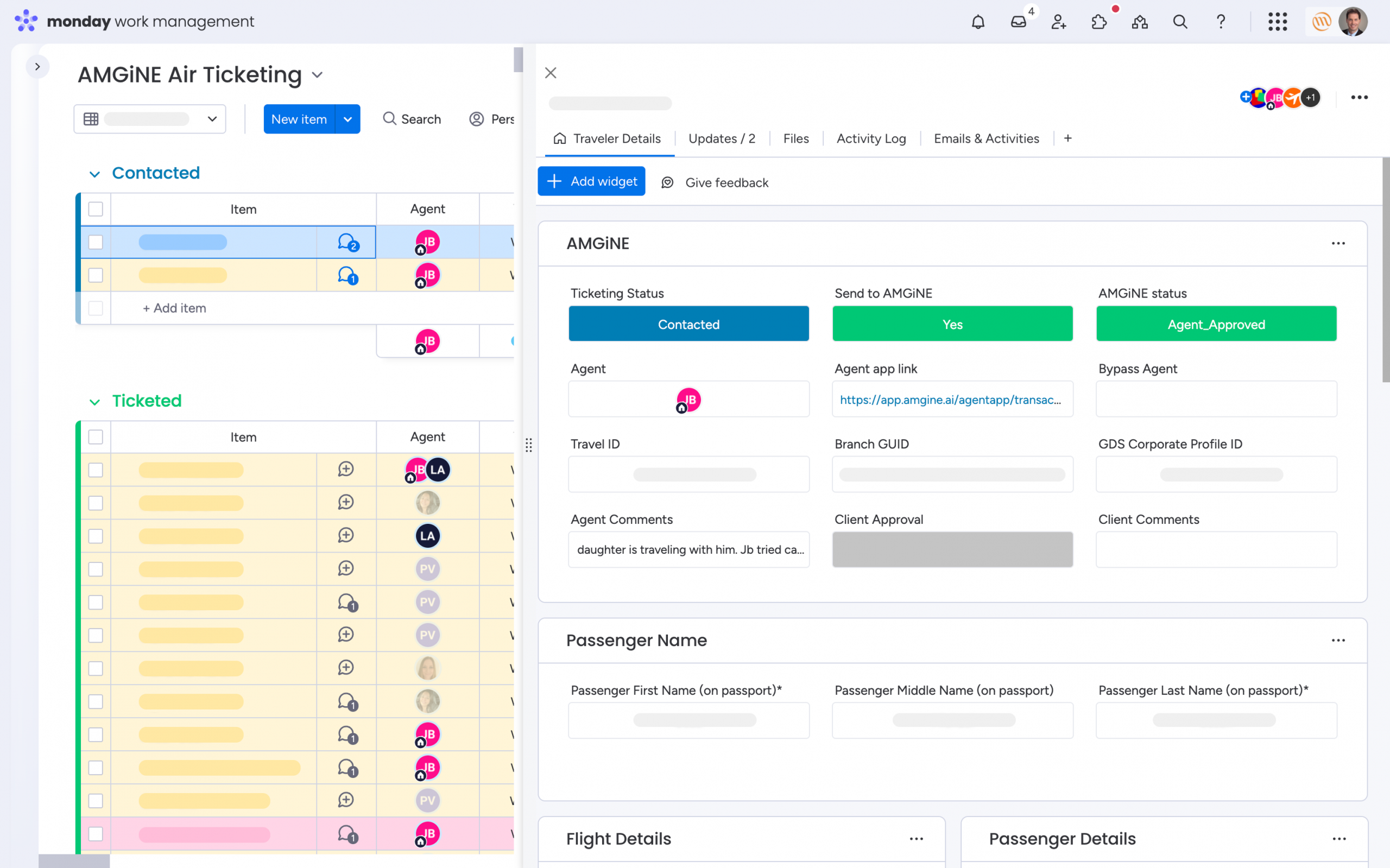Viewport: 1390px width, 868px height.
Task: Open the notifications bell
Action: [x=978, y=22]
